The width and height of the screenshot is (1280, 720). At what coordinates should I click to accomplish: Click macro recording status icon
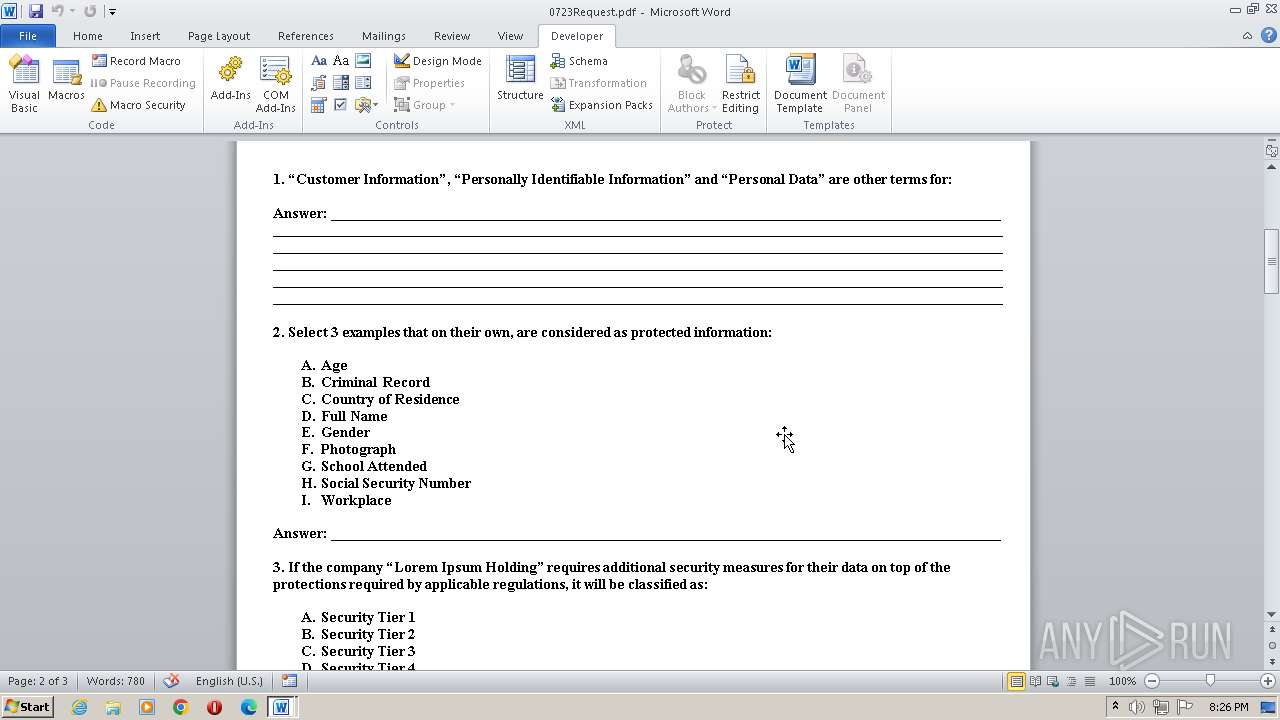click(289, 681)
